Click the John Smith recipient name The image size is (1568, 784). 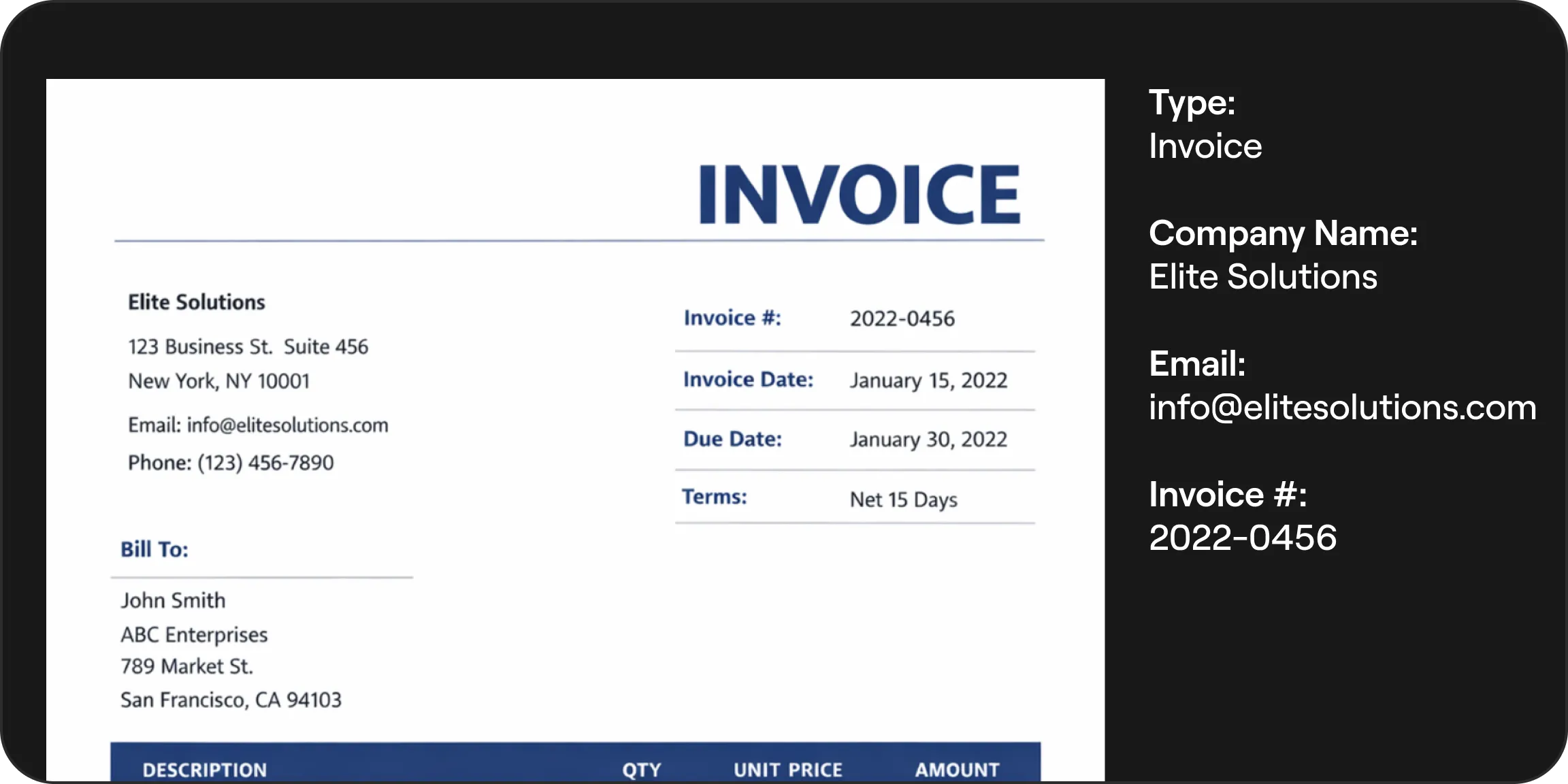pos(173,600)
